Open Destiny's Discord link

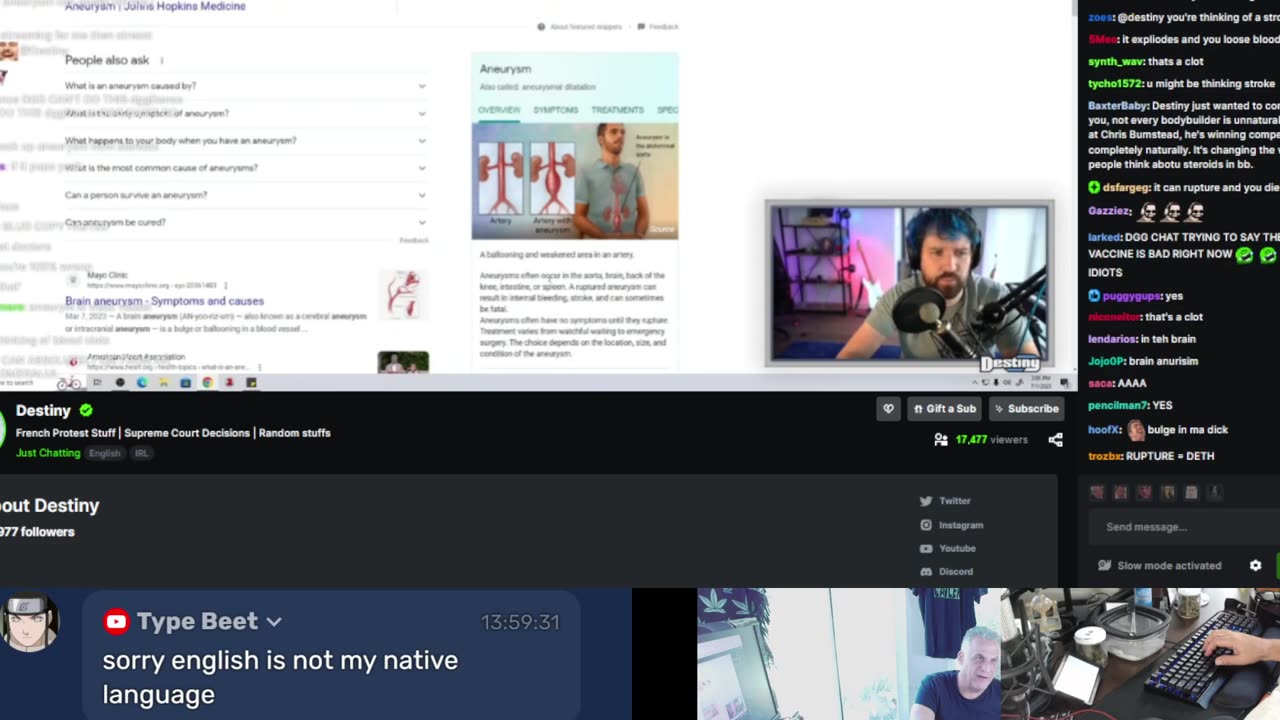point(946,572)
